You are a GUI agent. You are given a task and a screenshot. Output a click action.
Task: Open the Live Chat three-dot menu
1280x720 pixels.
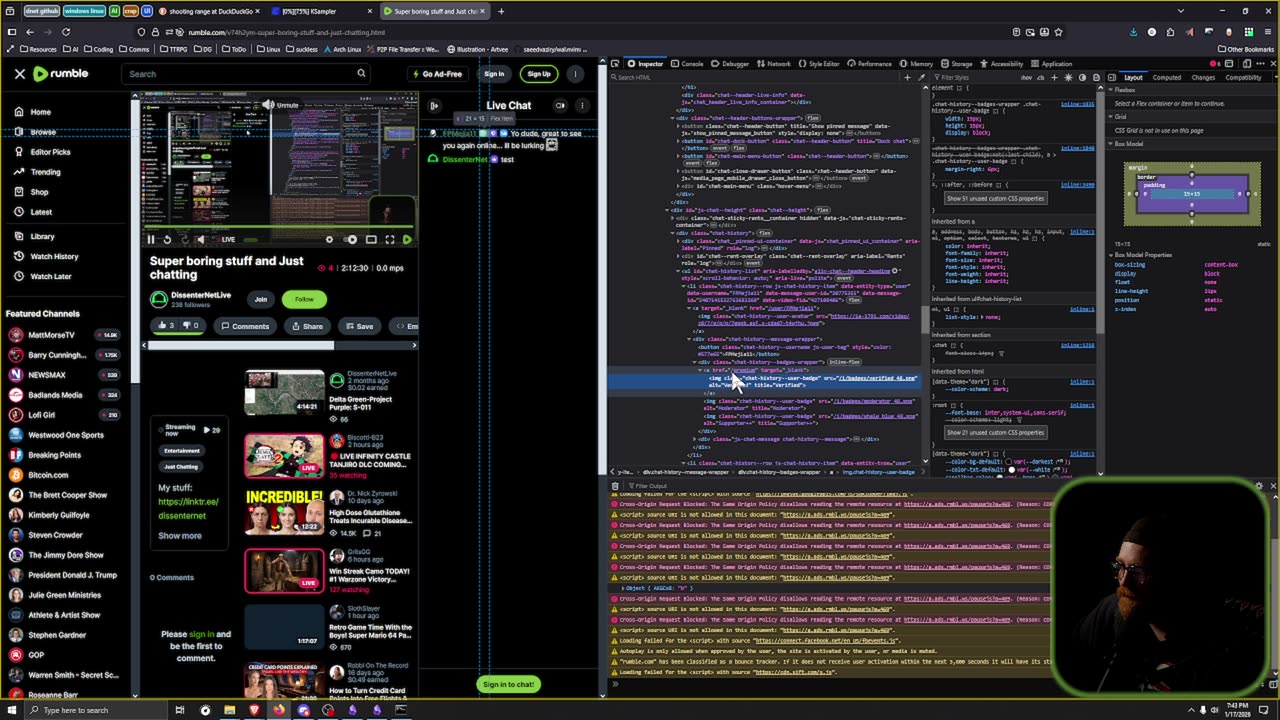pos(582,105)
